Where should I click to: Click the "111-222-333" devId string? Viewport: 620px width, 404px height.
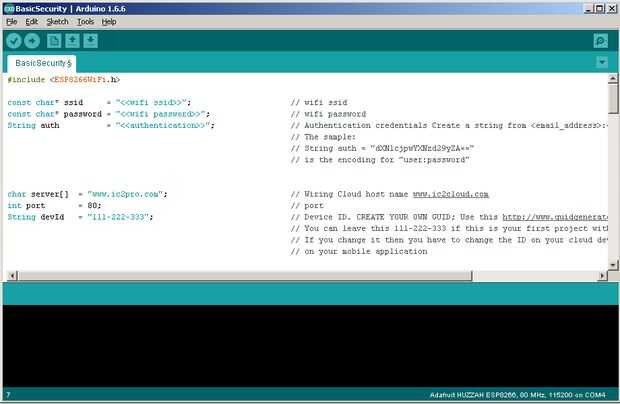[118, 217]
